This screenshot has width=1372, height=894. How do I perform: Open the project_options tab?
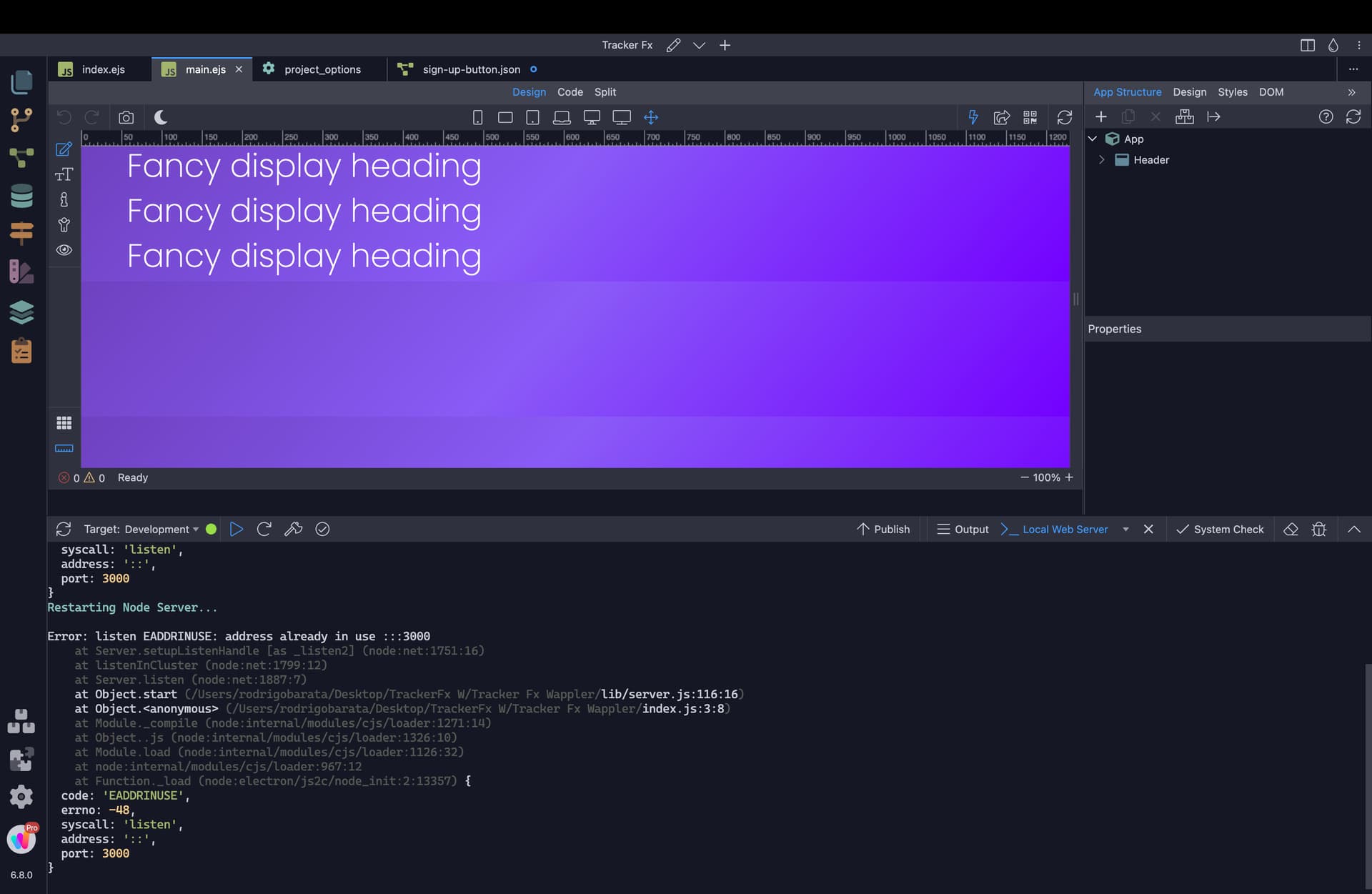pos(322,69)
